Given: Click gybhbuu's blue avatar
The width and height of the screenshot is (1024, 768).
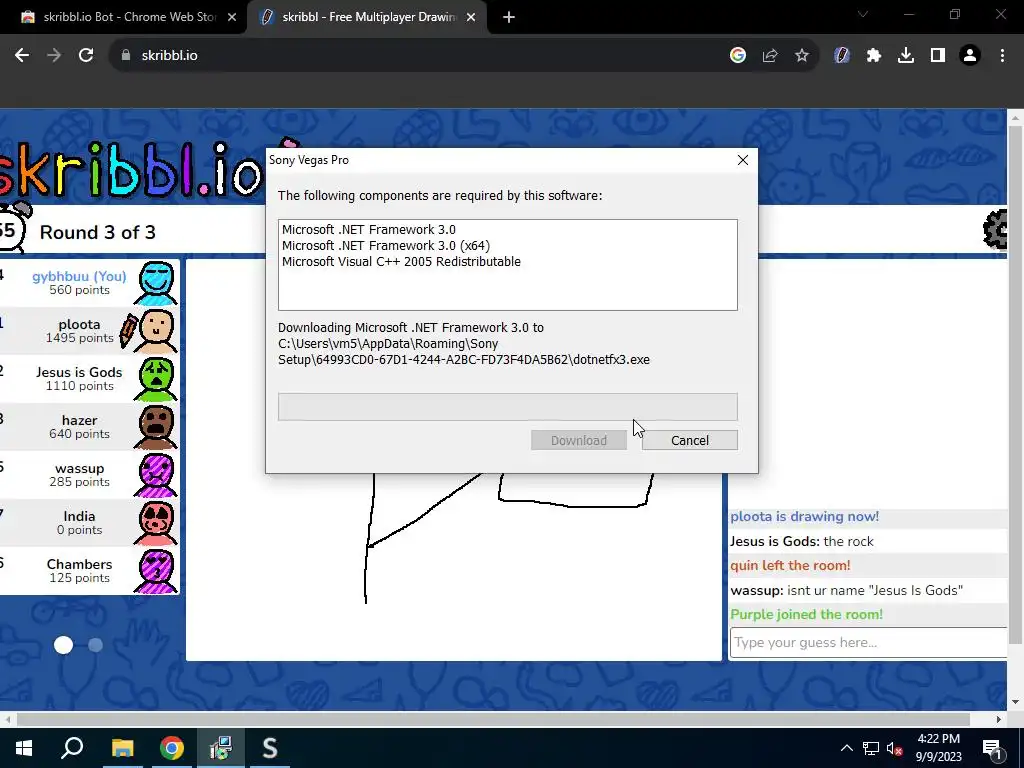Looking at the screenshot, I should click(x=156, y=283).
